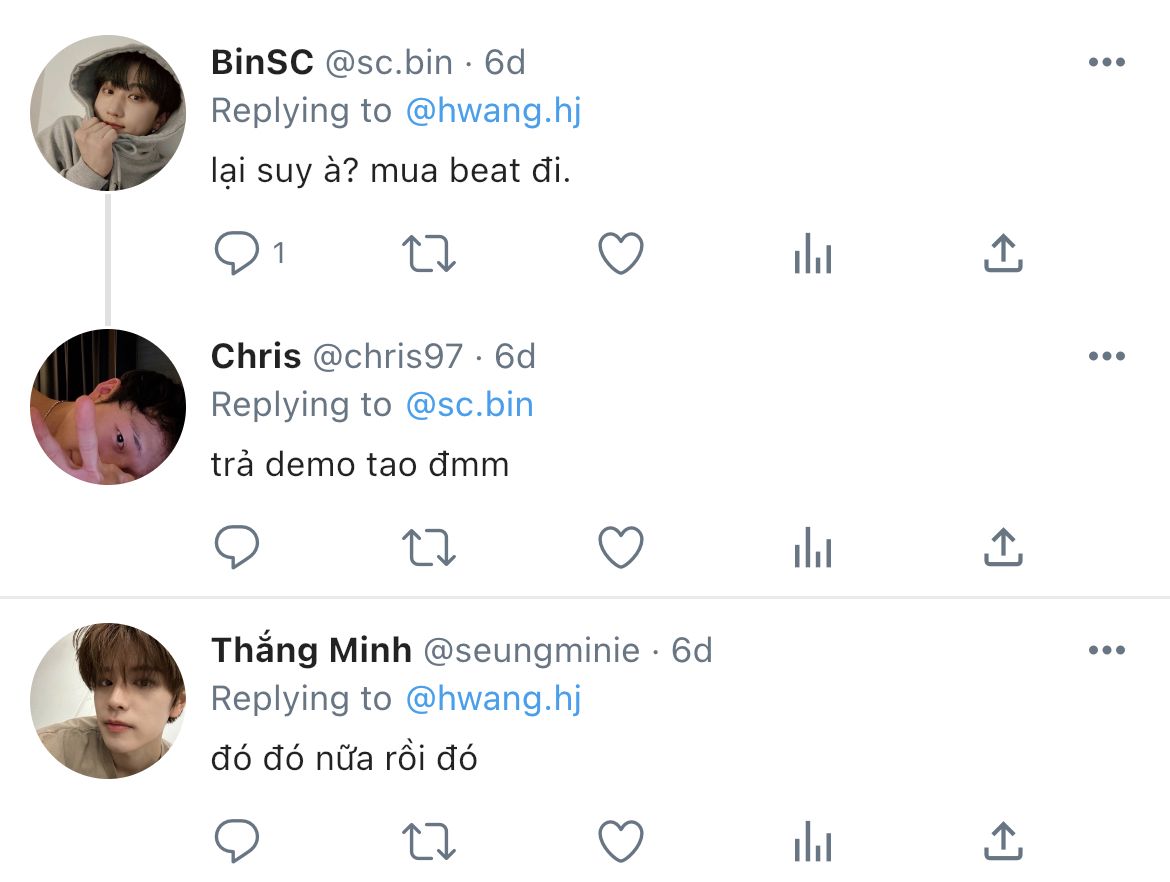View analytics for BinSC's tweet

(x=813, y=254)
